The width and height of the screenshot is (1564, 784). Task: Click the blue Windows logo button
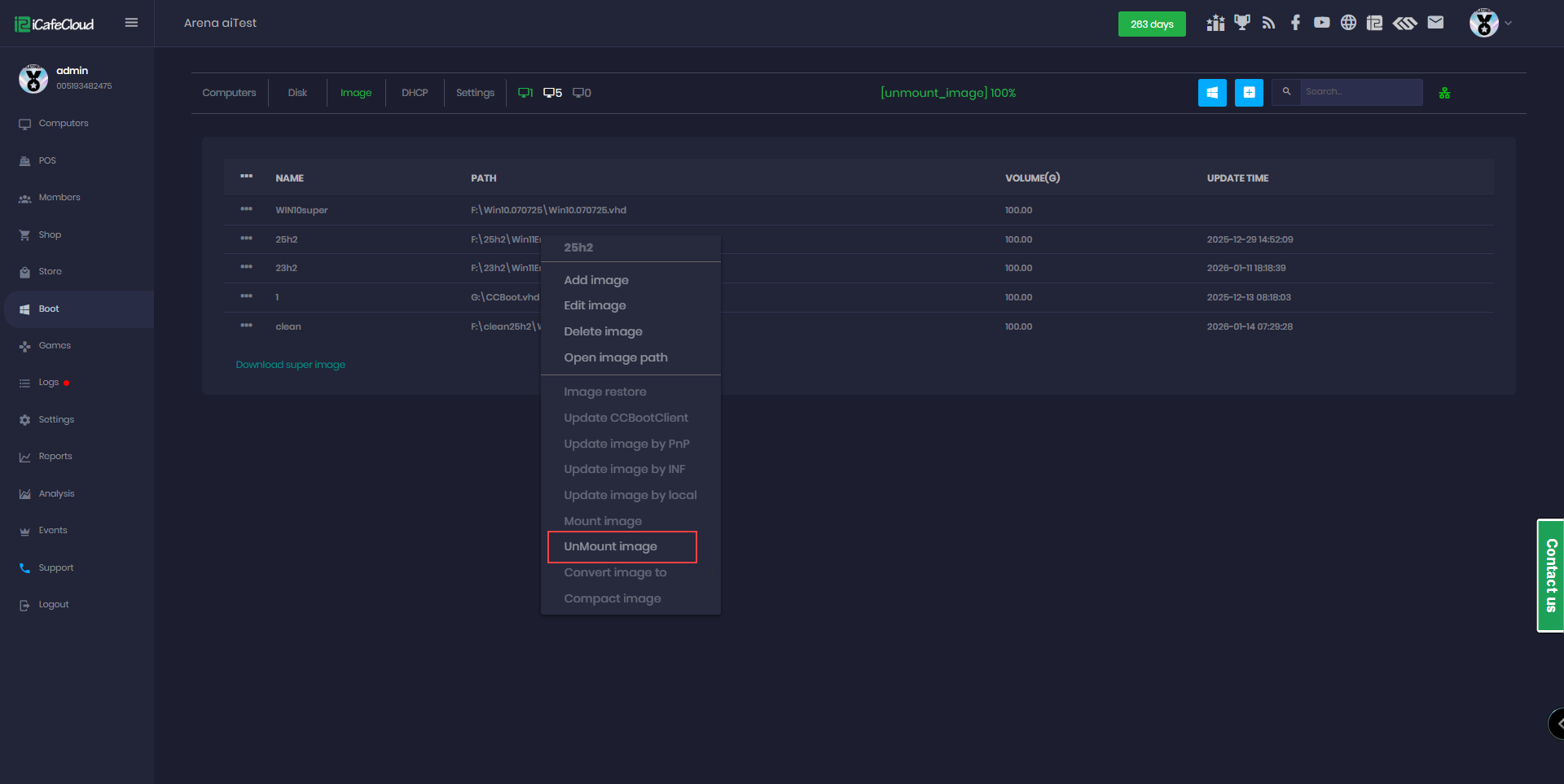pyautogui.click(x=1212, y=93)
